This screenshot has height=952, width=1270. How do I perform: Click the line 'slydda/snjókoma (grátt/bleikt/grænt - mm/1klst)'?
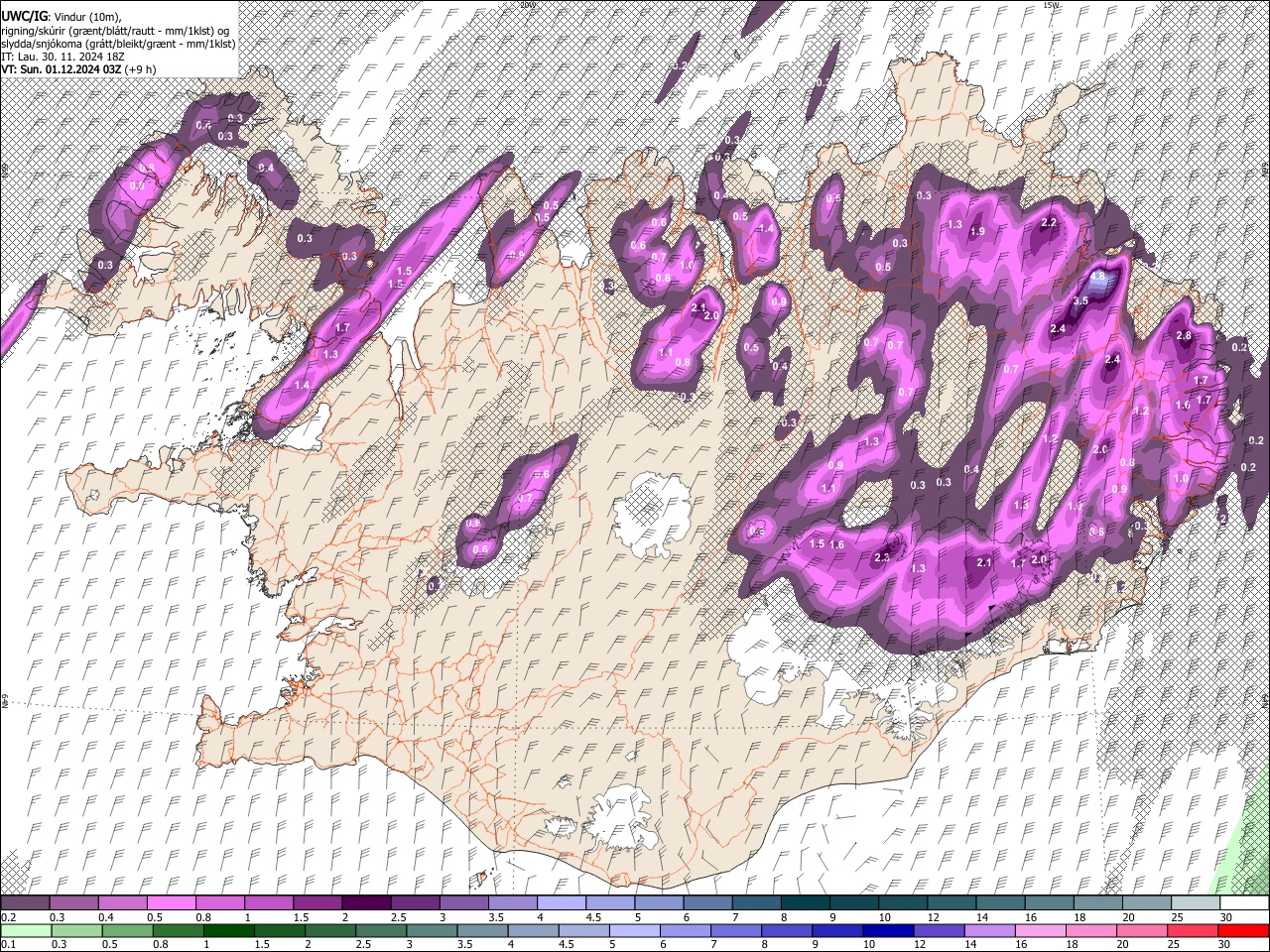pos(118,44)
